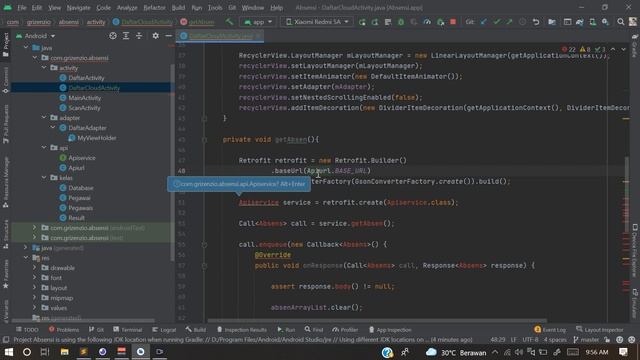Hide the project panel minus icon
Image resolution: width=640 pixels, height=360 pixels.
coord(169,36)
